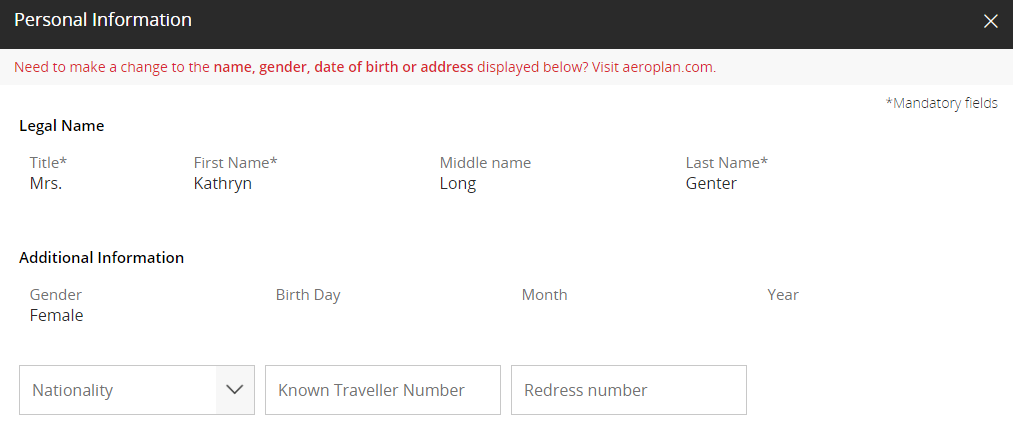Click the Nationality chevron arrow

[235, 390]
